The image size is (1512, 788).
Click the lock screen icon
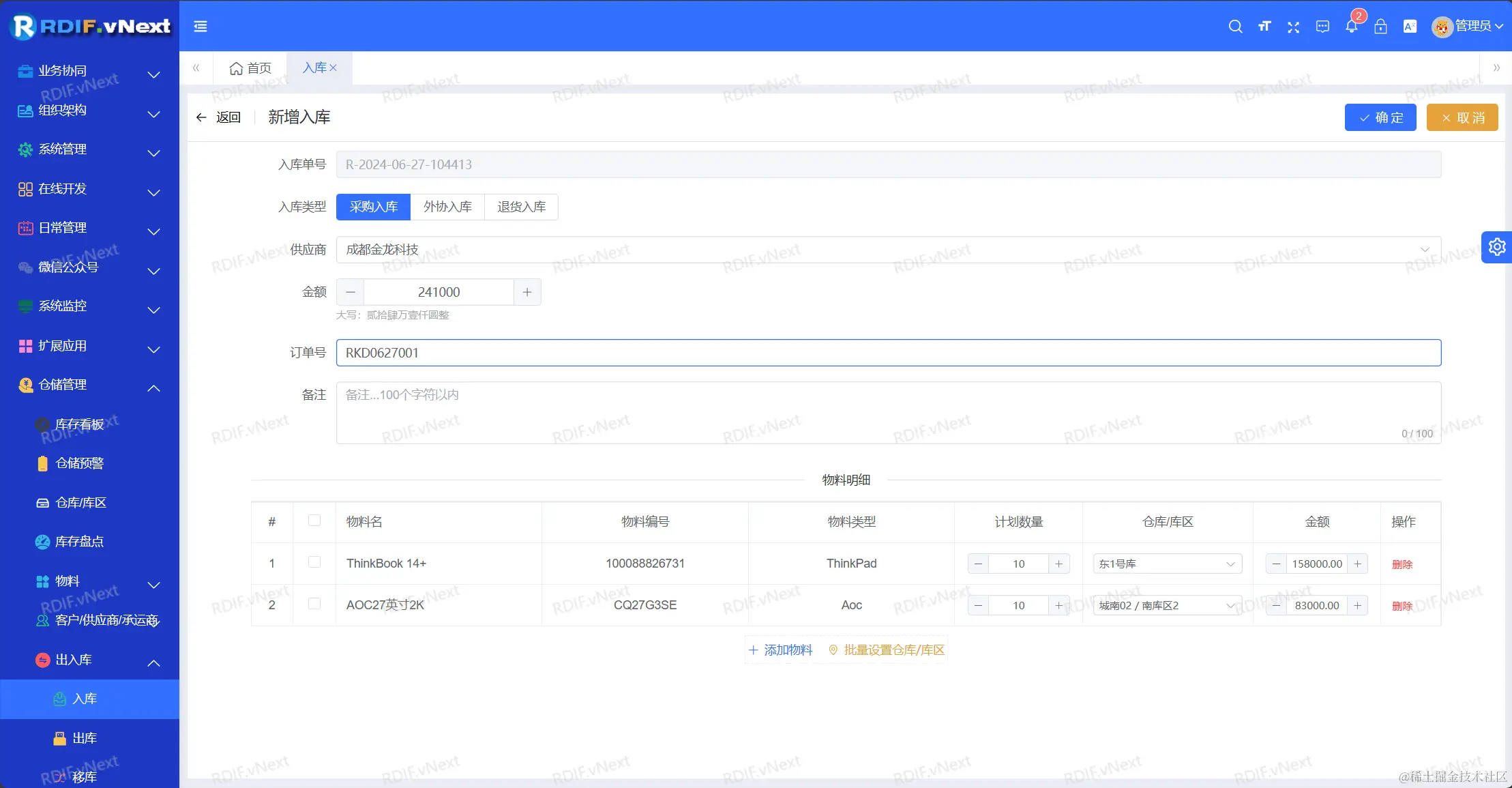(x=1380, y=27)
